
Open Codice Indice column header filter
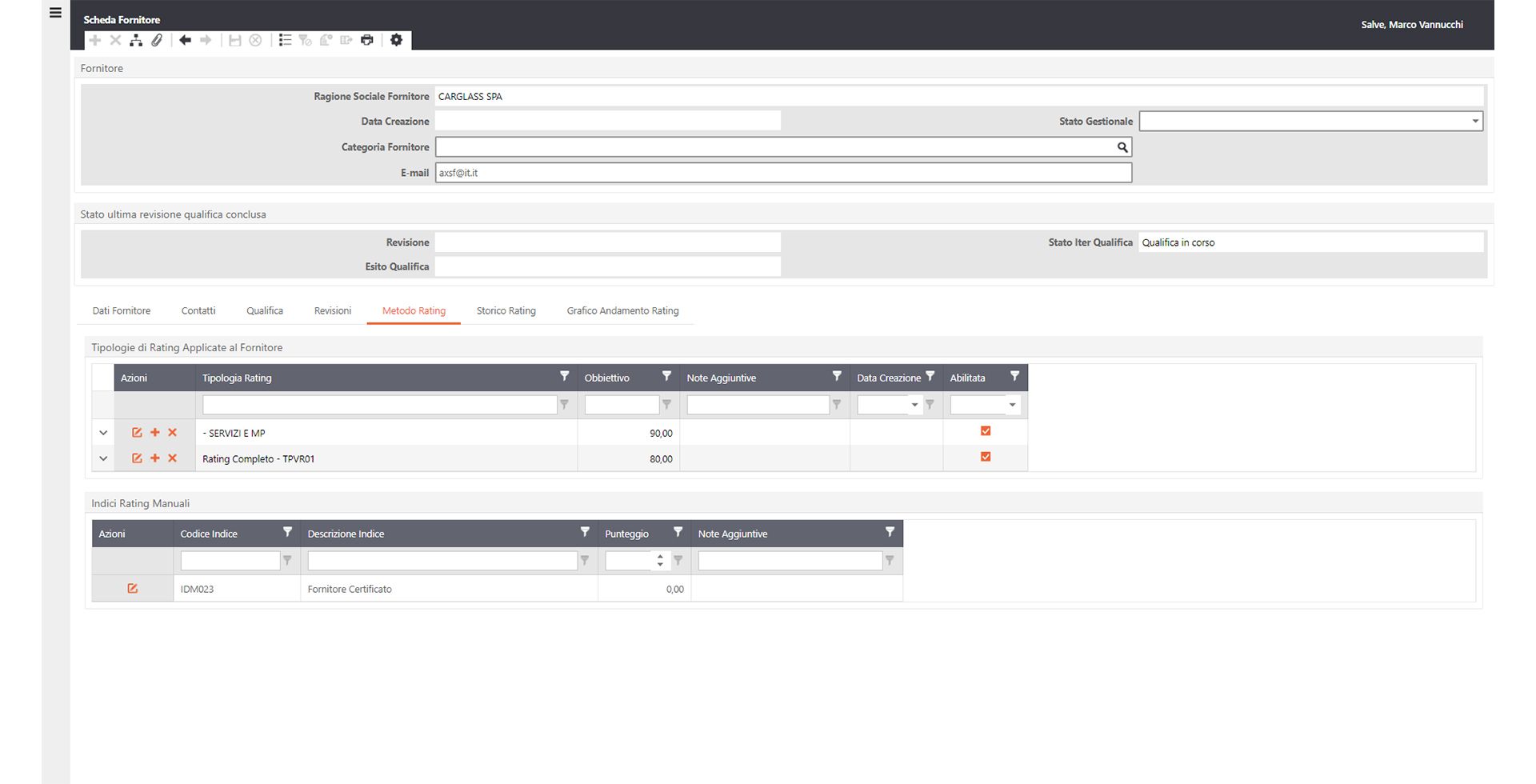[287, 533]
